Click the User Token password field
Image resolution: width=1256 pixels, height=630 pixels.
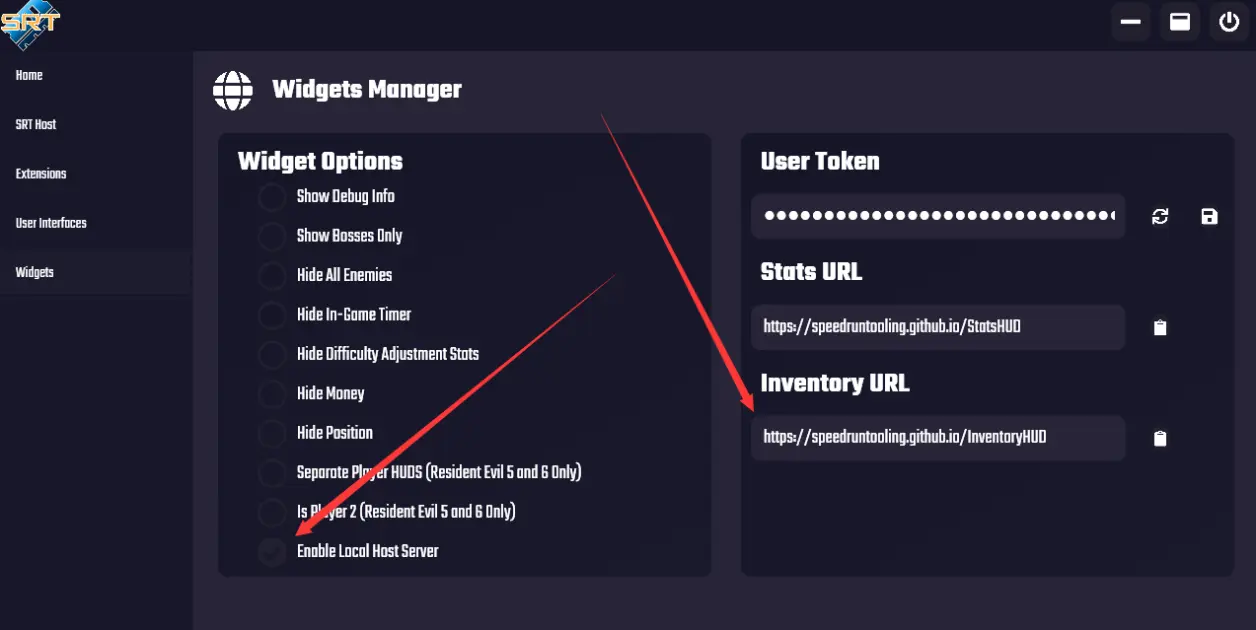point(937,216)
